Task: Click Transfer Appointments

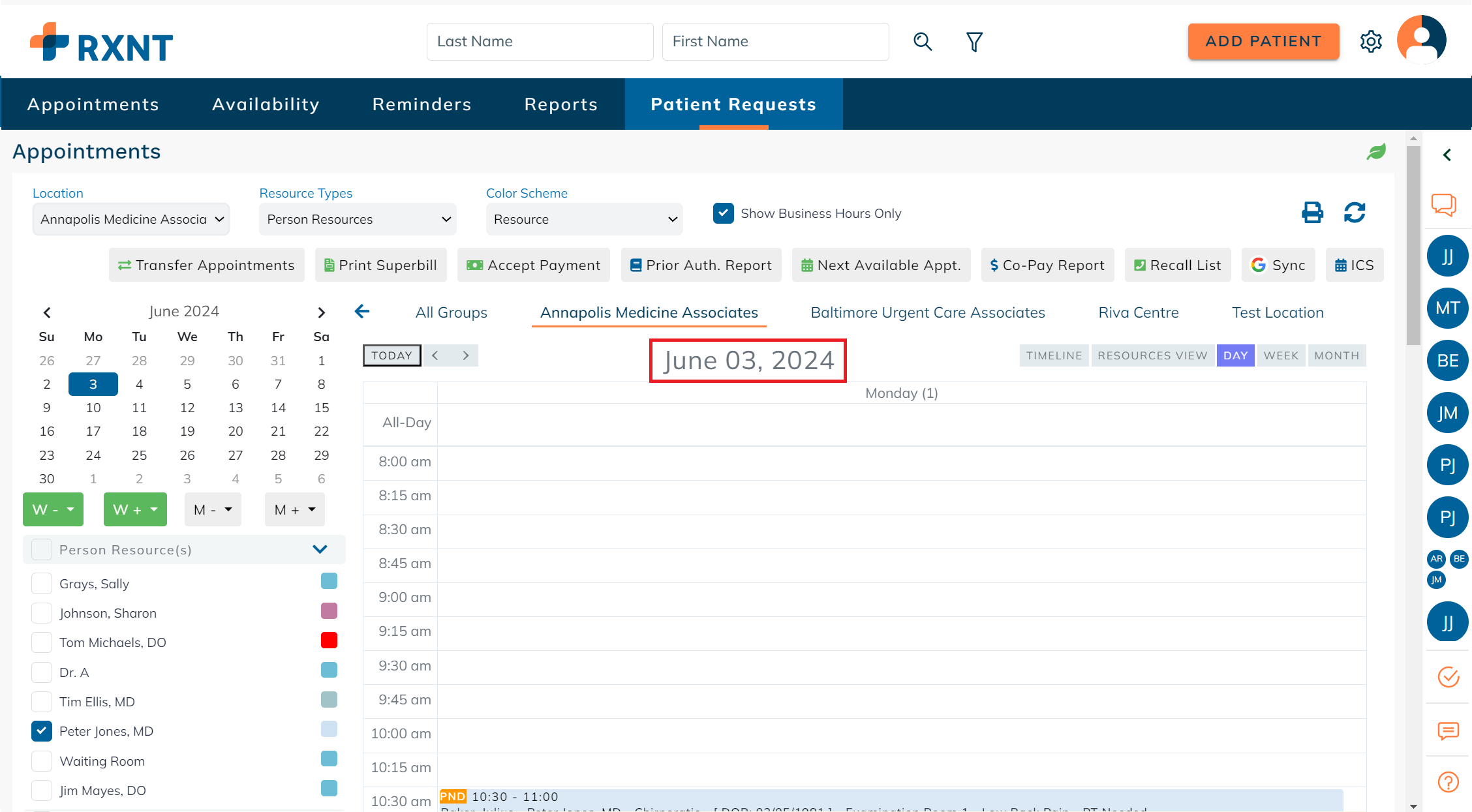Action: pyautogui.click(x=206, y=265)
